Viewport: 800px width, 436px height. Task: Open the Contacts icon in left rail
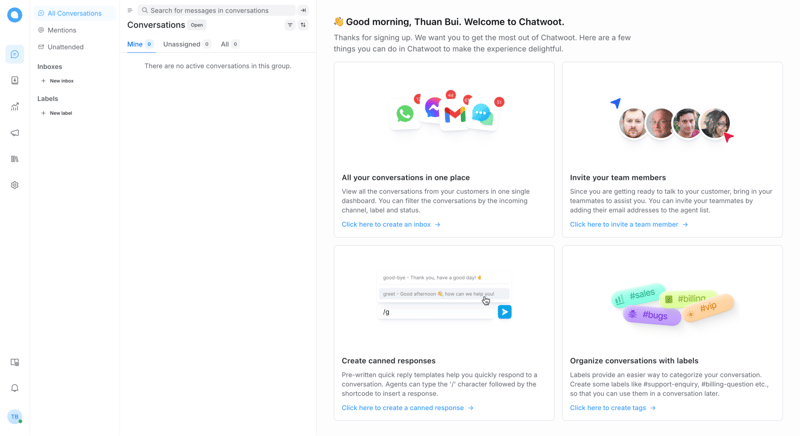pyautogui.click(x=15, y=80)
